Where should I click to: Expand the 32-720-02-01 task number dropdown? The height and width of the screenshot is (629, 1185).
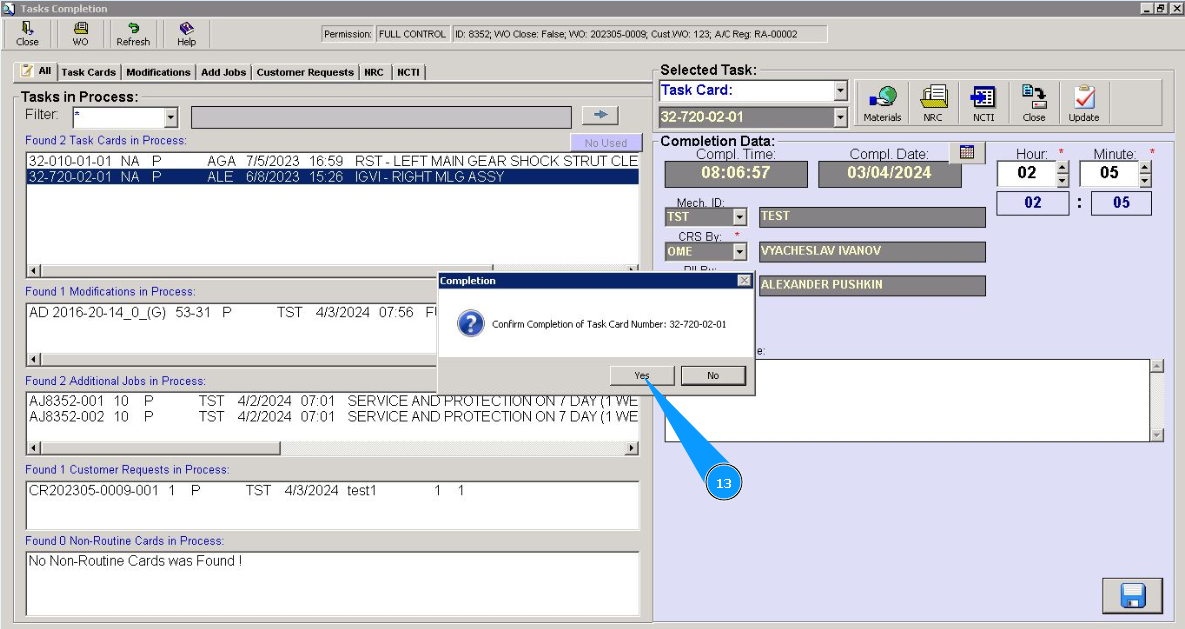(840, 117)
